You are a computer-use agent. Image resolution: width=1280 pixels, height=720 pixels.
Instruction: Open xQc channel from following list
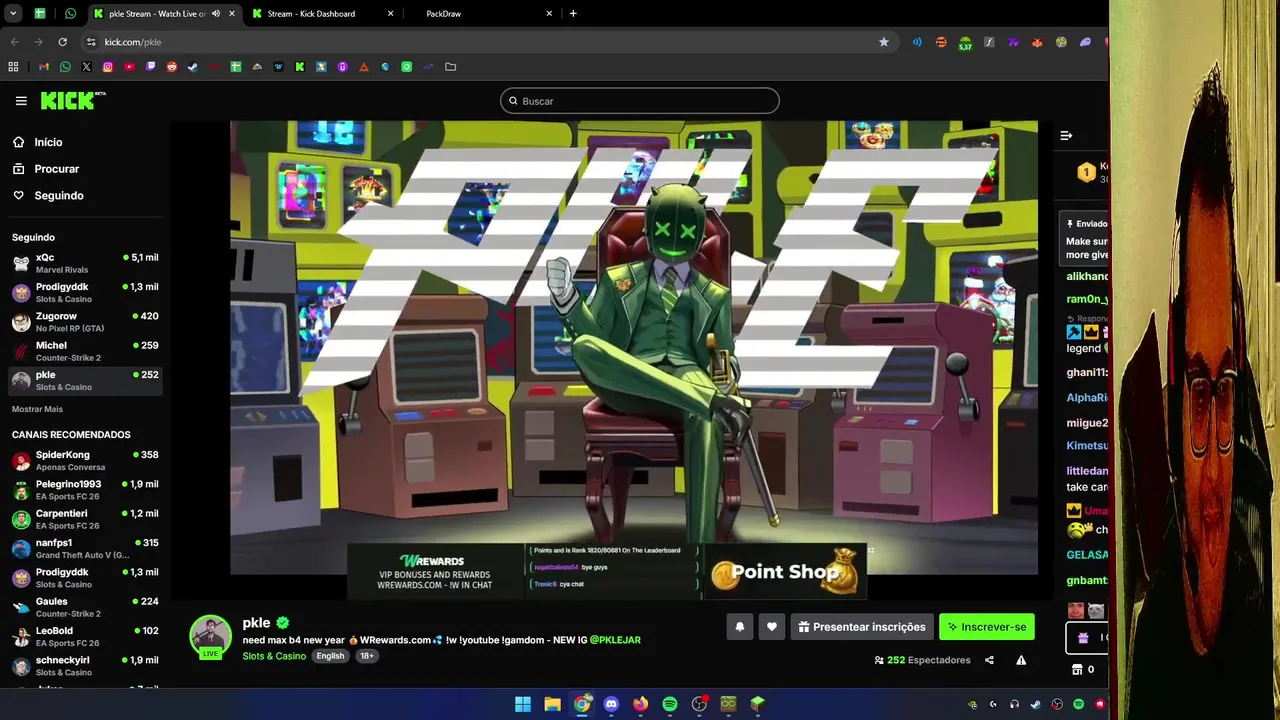pos(85,263)
